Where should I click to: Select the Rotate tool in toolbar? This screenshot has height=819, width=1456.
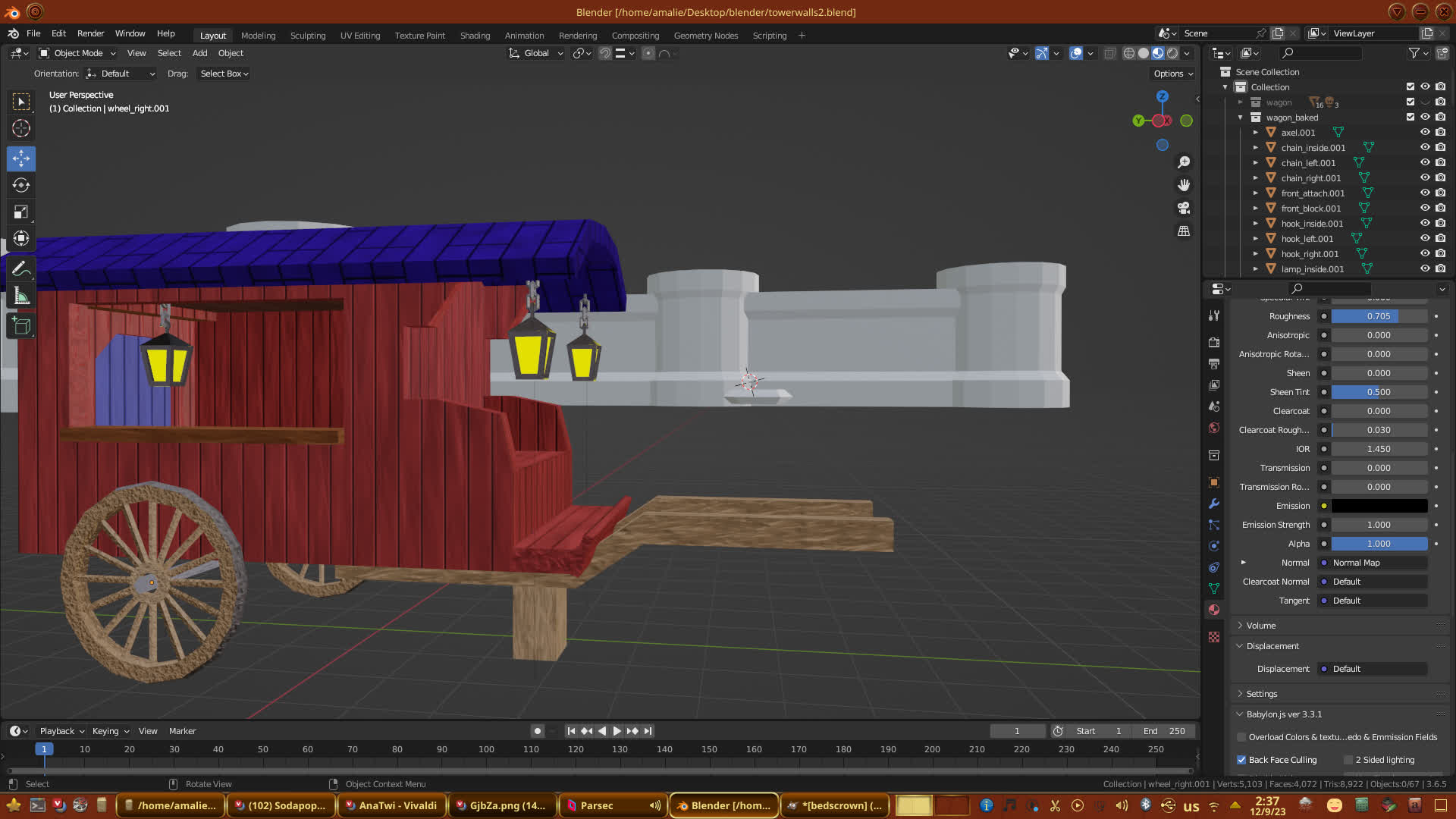pyautogui.click(x=21, y=185)
